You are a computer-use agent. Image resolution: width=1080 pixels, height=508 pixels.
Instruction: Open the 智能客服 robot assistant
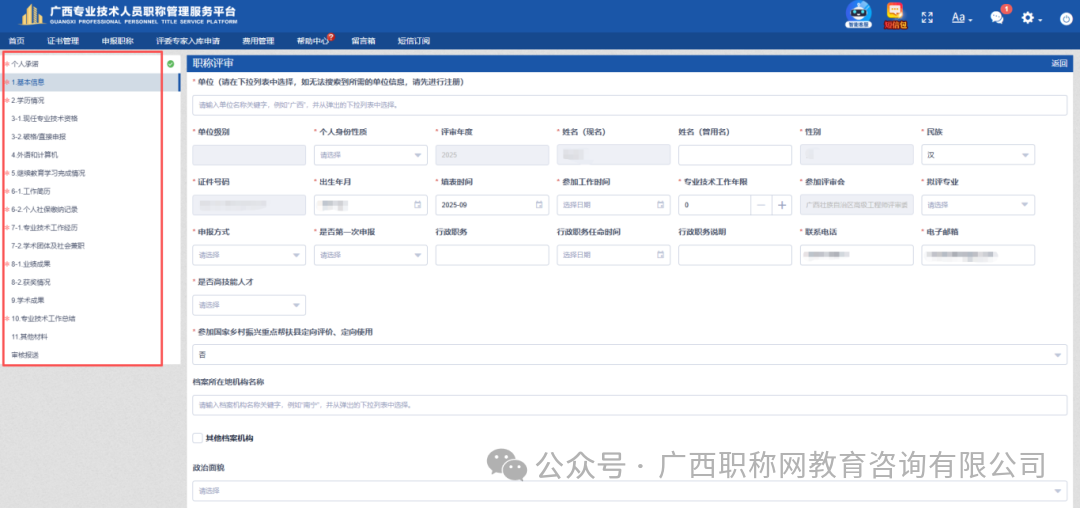(858, 15)
